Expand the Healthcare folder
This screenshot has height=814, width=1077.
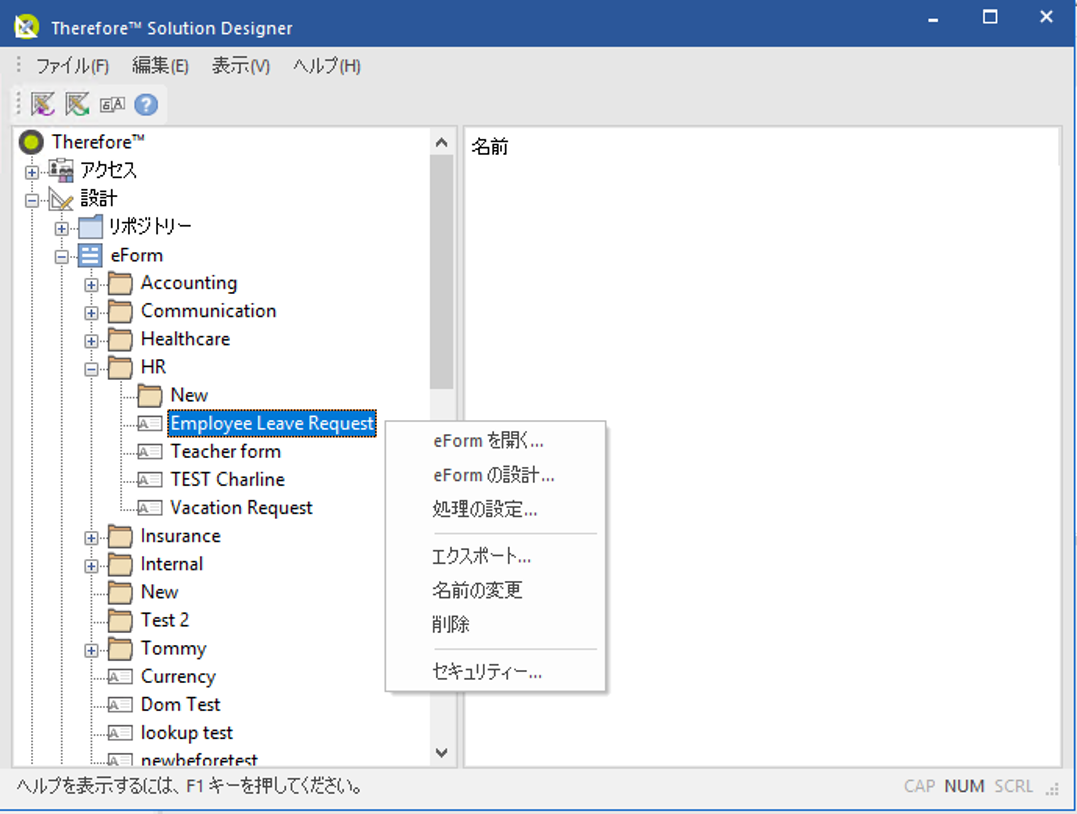pos(91,341)
